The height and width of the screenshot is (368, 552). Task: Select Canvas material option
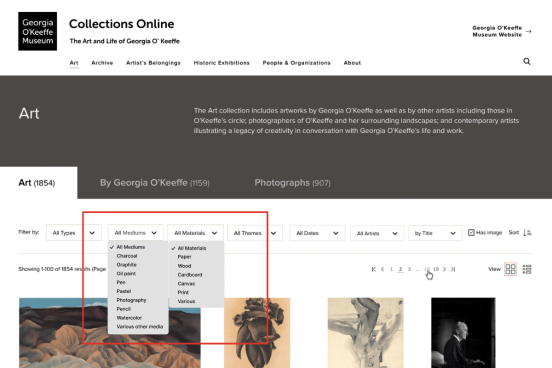click(x=186, y=283)
